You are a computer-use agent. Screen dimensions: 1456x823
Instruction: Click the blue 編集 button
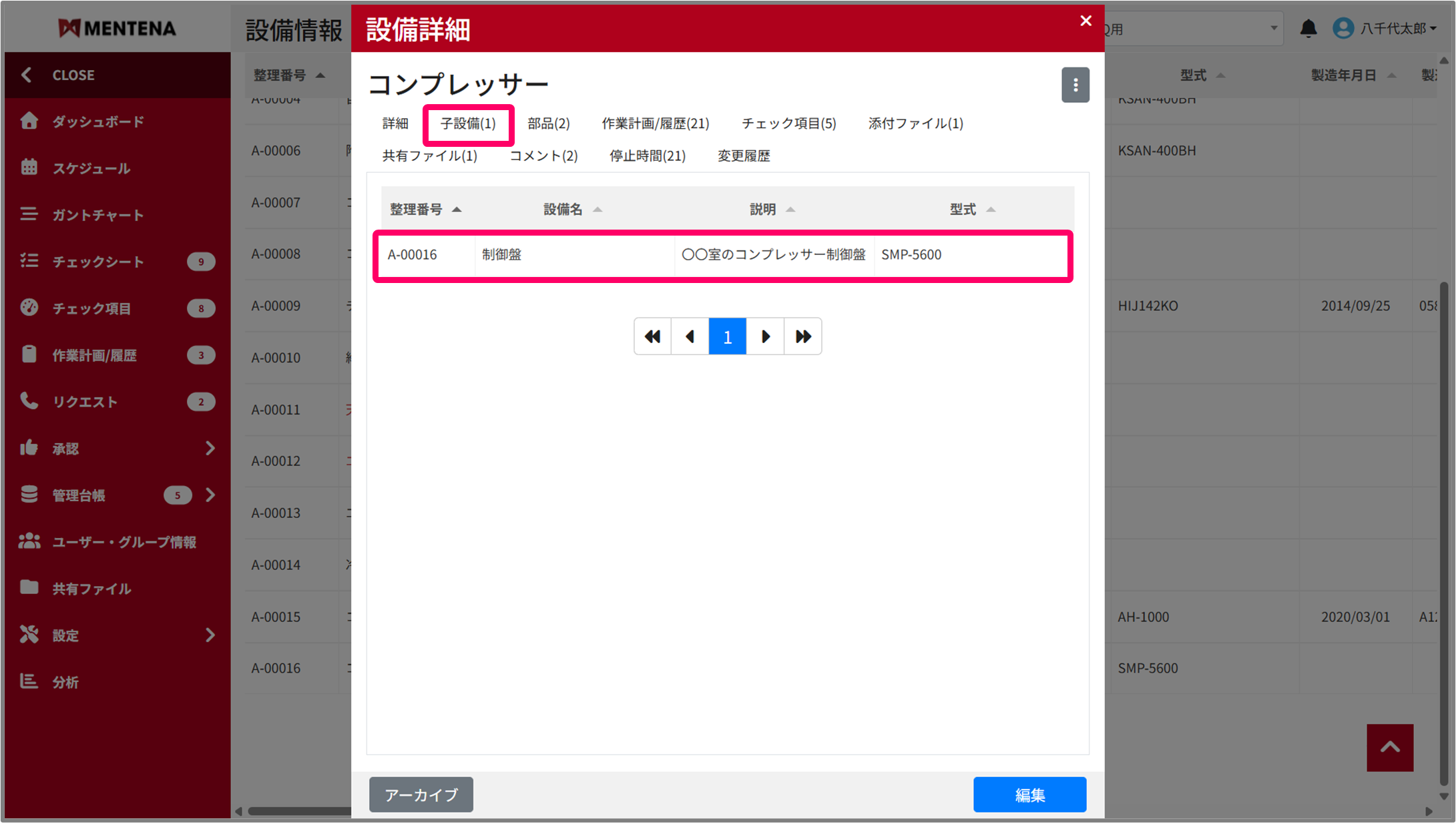click(1029, 794)
